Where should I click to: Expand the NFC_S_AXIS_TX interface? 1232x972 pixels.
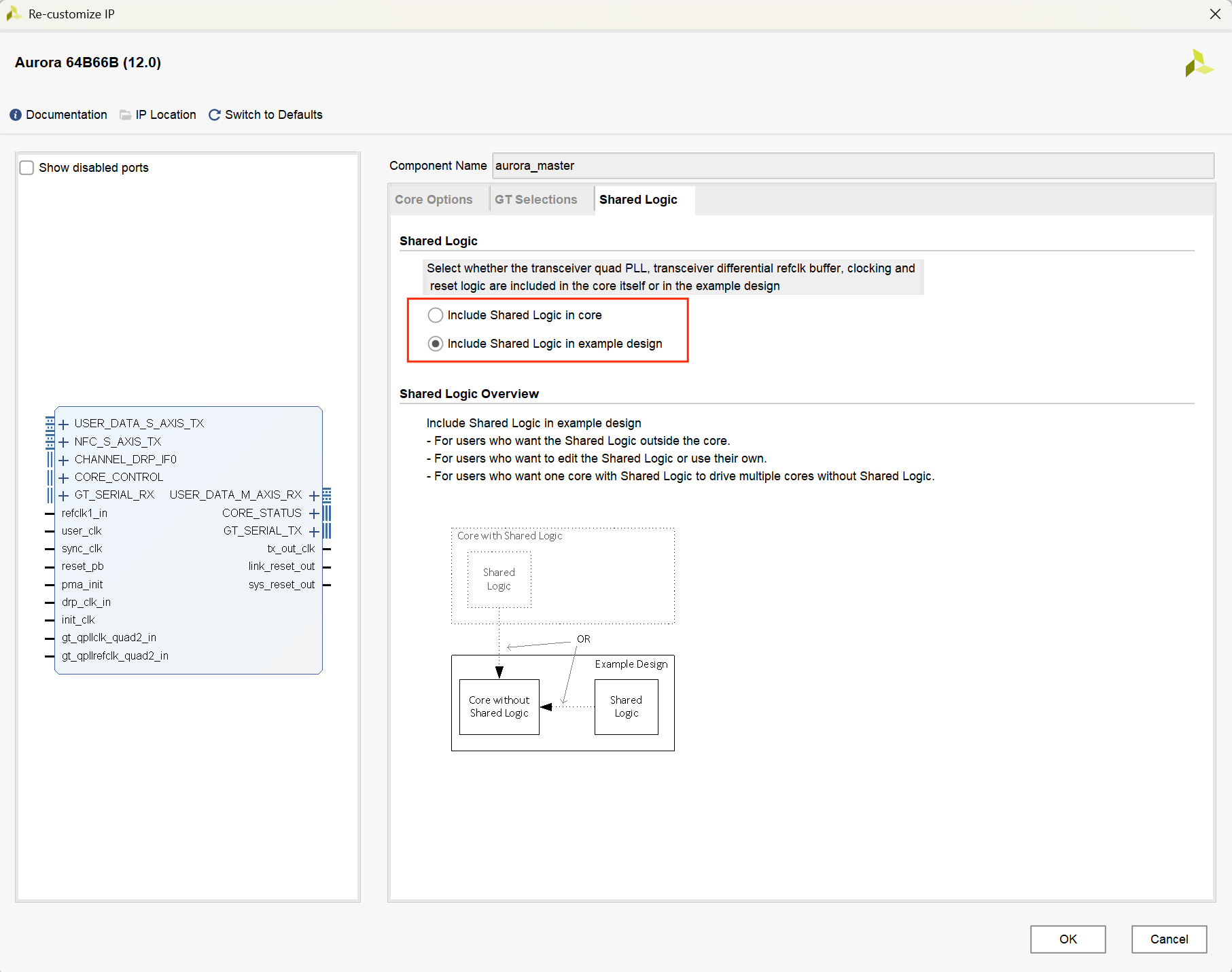63,442
